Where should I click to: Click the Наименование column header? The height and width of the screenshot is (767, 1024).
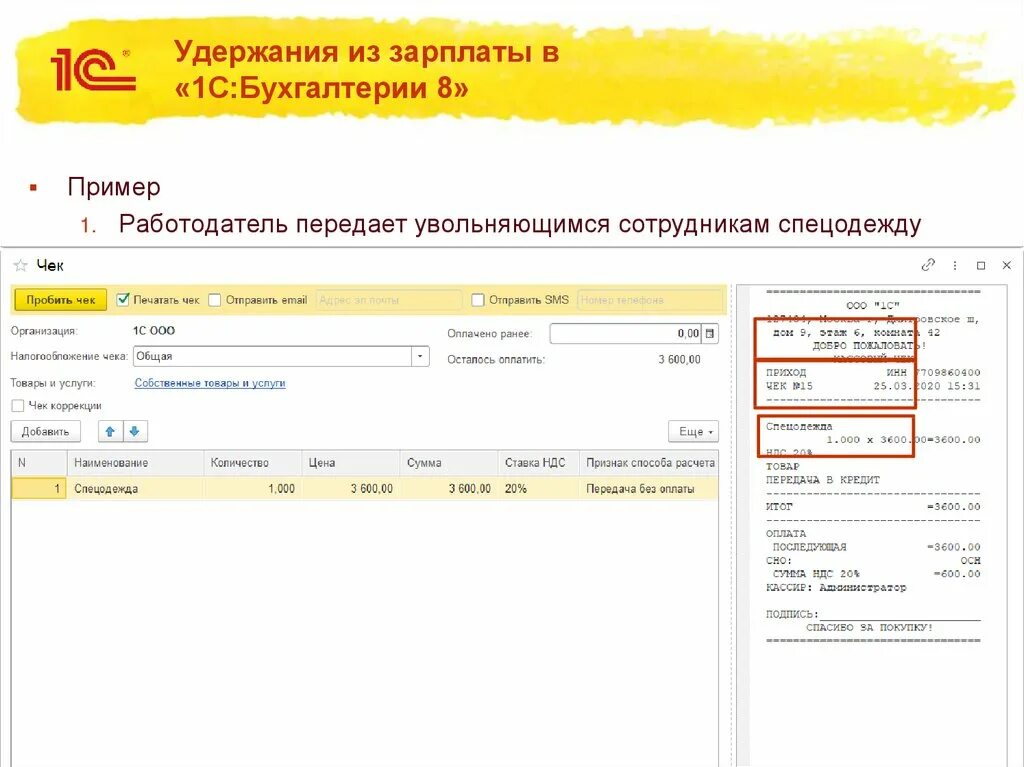point(135,463)
